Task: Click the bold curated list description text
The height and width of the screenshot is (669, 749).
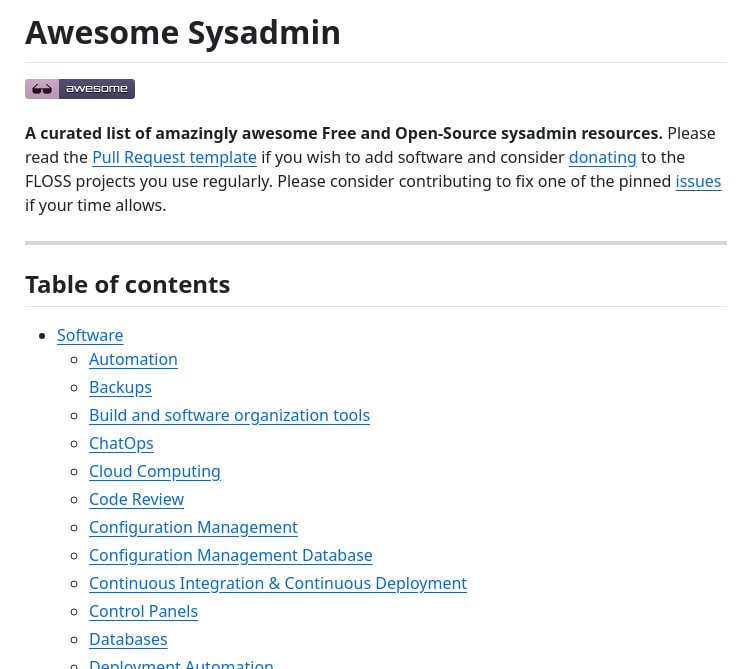Action: pyautogui.click(x=343, y=133)
